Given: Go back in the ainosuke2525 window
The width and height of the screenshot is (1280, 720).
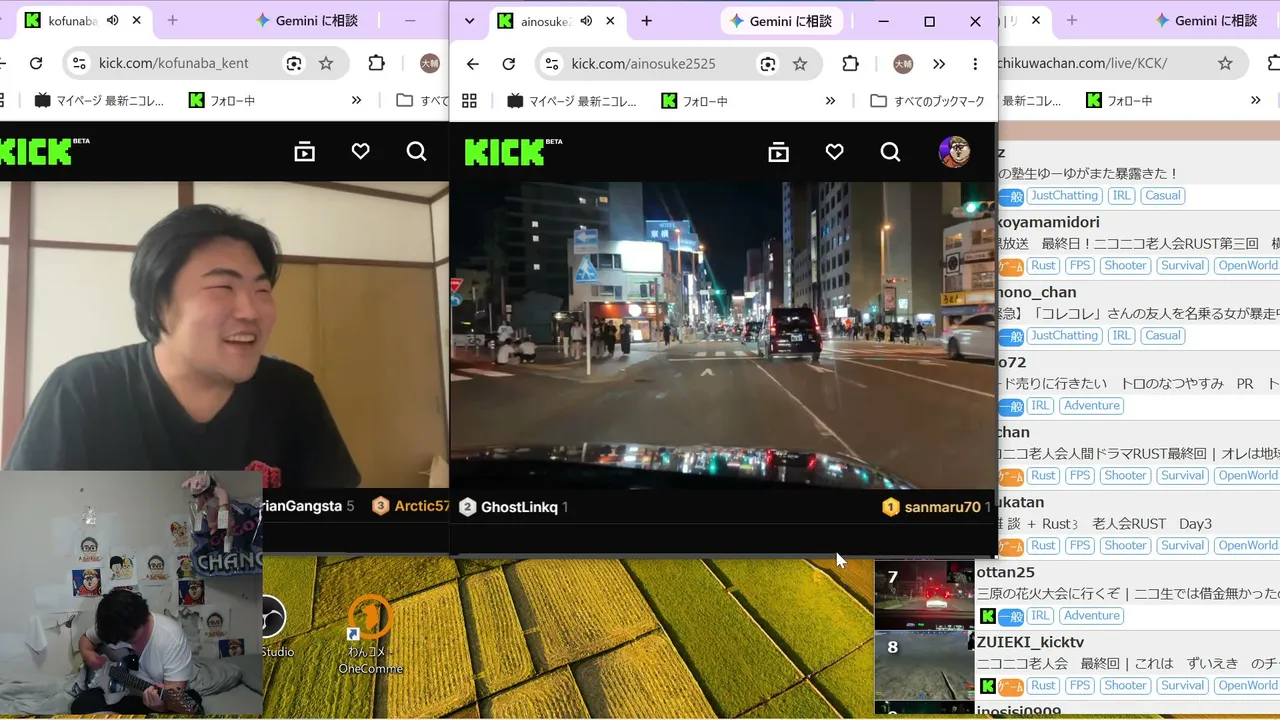Looking at the screenshot, I should (473, 64).
